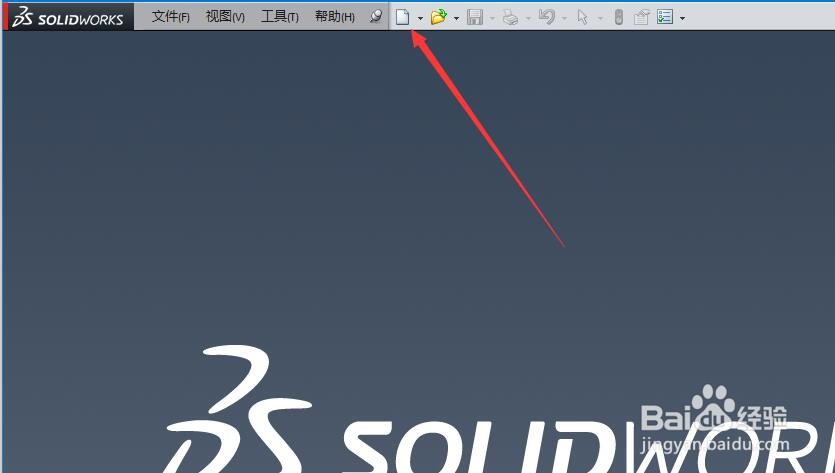Open the 工具(T) menu

coord(280,17)
